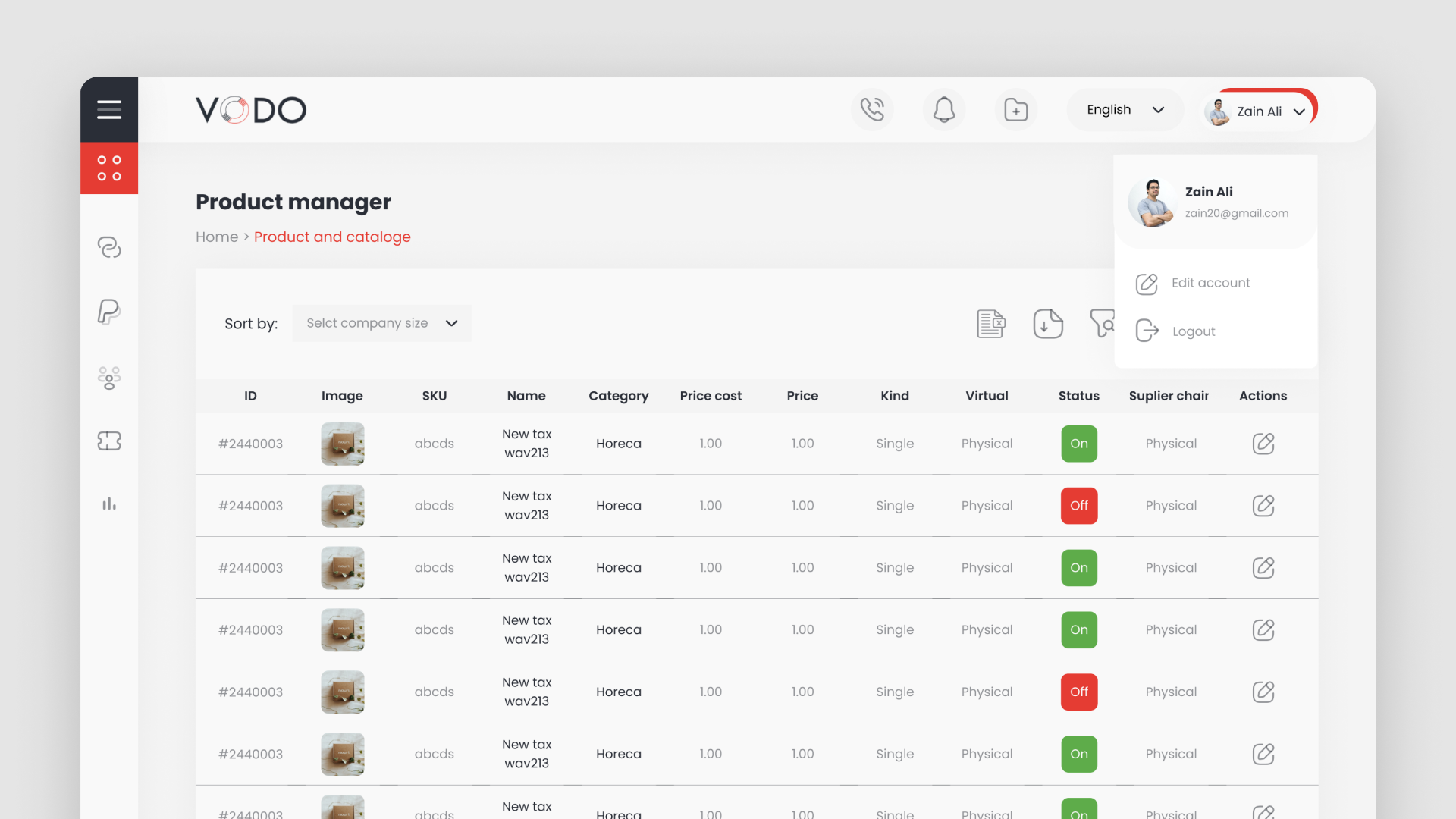The height and width of the screenshot is (819, 1456).
Task: Click the coupon ticket icon in the sidebar
Action: (109, 441)
